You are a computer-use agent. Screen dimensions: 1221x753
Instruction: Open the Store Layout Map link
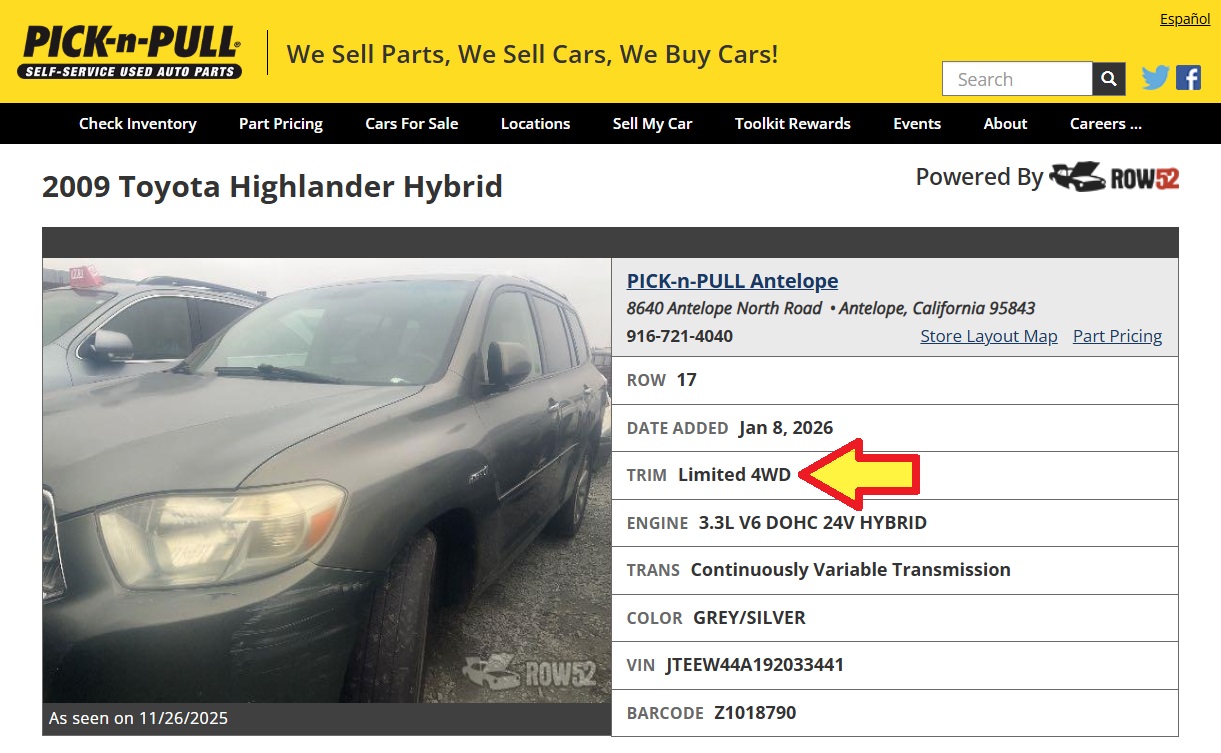(x=989, y=336)
